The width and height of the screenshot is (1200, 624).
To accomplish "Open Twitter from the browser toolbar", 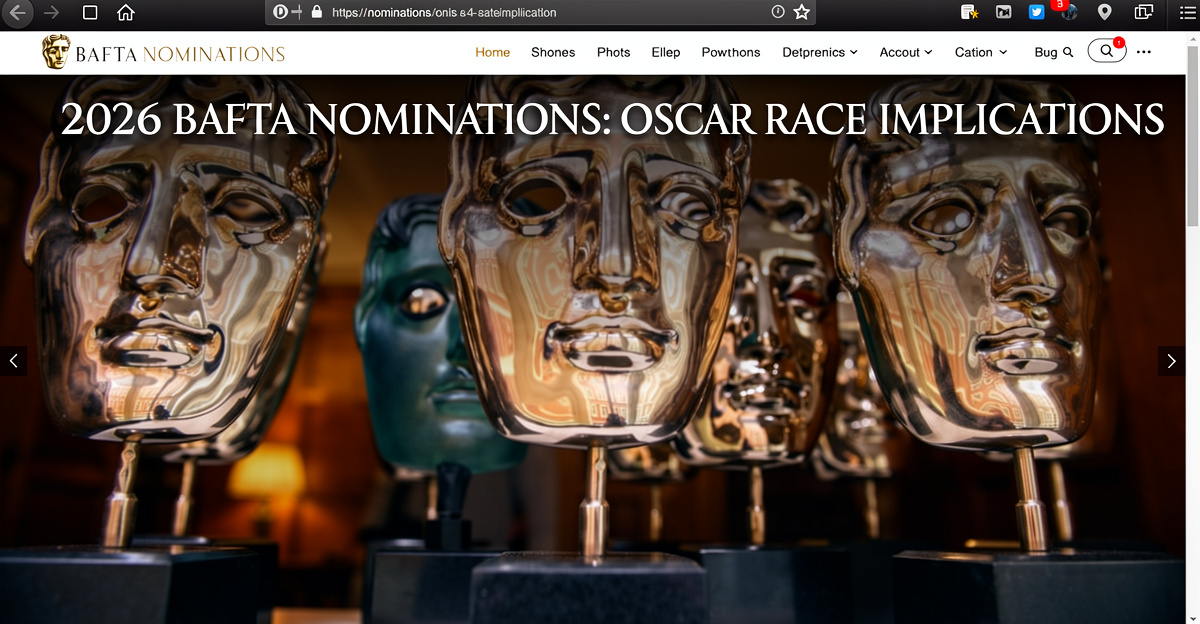I will (x=1036, y=11).
